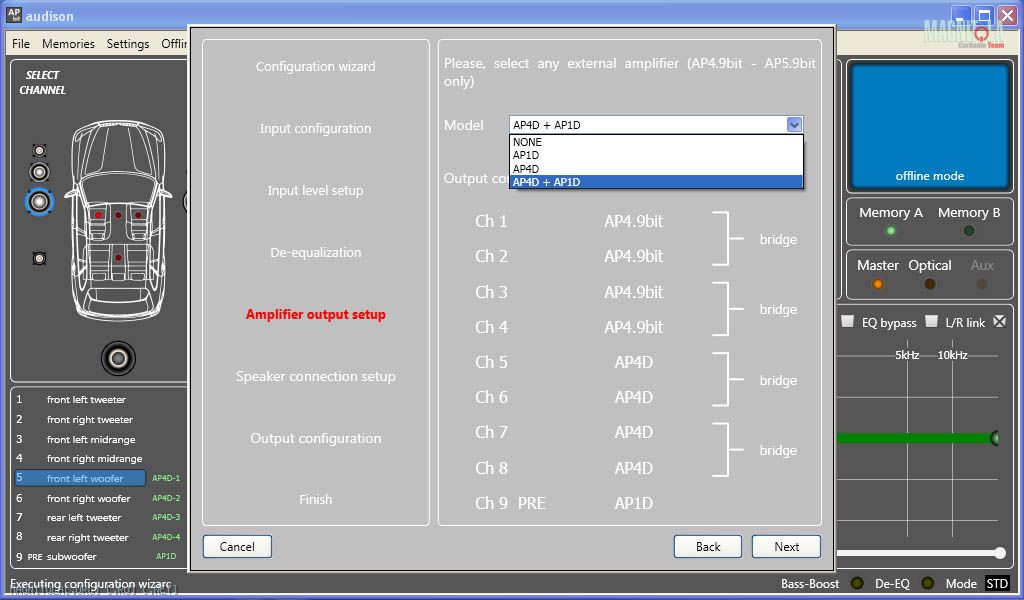Click the Next button

pos(786,546)
